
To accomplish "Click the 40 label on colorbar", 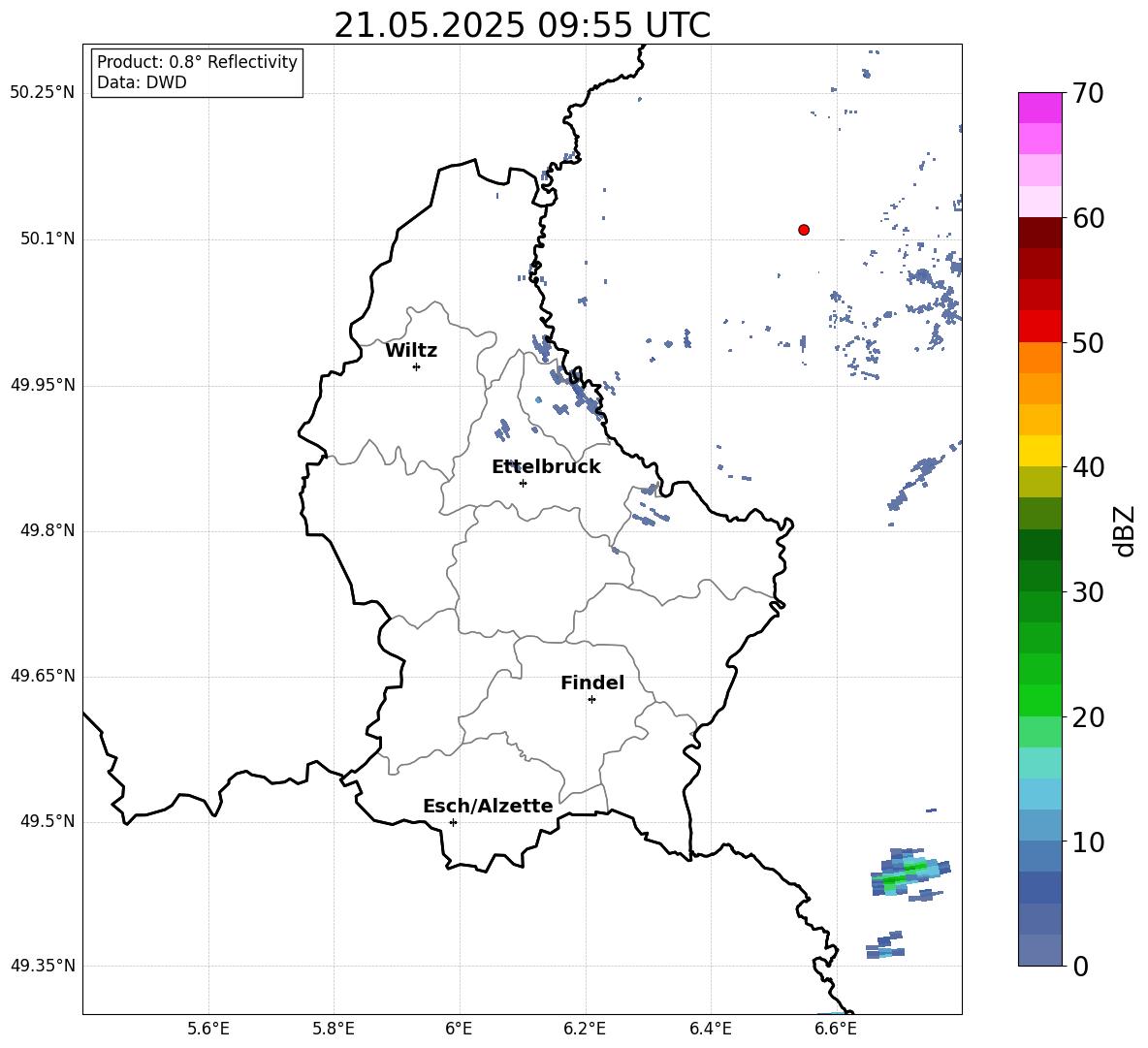I will [1088, 467].
